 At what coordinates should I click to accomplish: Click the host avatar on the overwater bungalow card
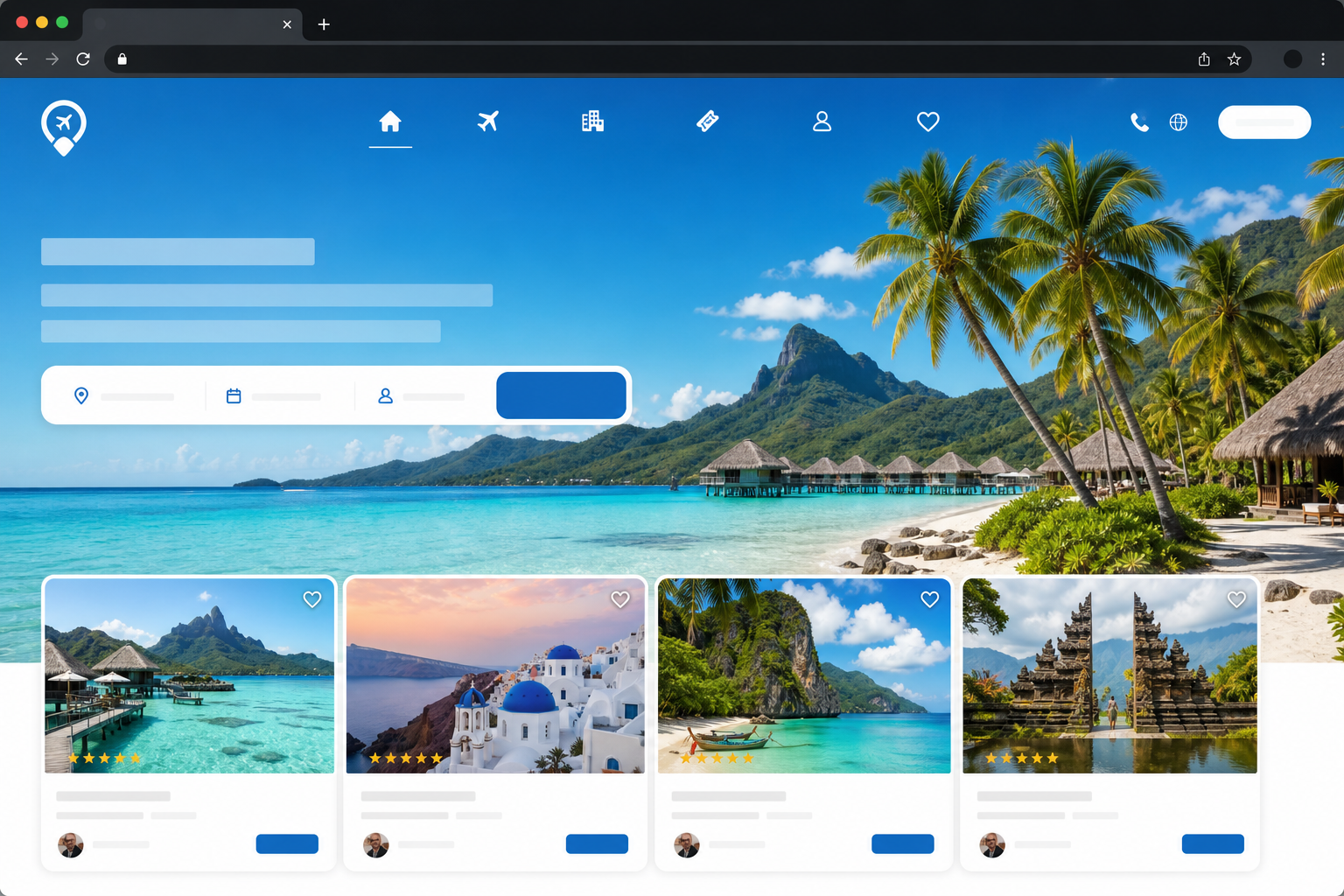[x=71, y=845]
